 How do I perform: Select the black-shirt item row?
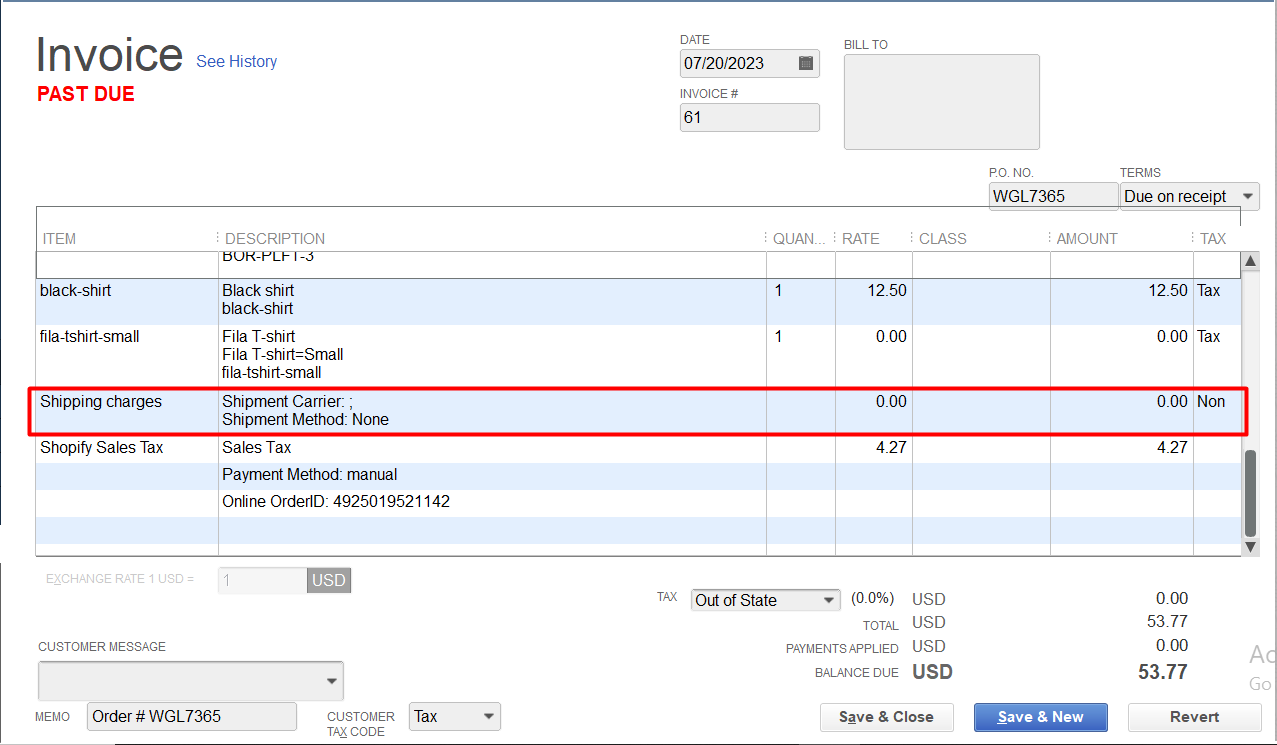tap(76, 291)
